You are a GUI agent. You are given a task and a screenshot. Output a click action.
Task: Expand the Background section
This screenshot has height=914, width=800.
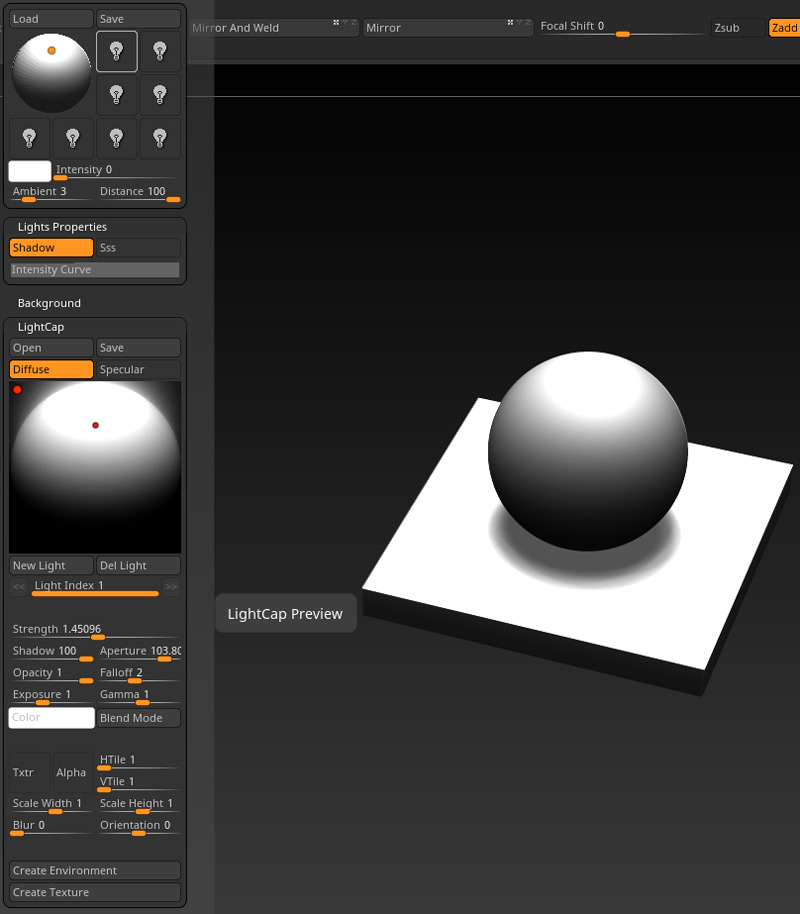(49, 303)
